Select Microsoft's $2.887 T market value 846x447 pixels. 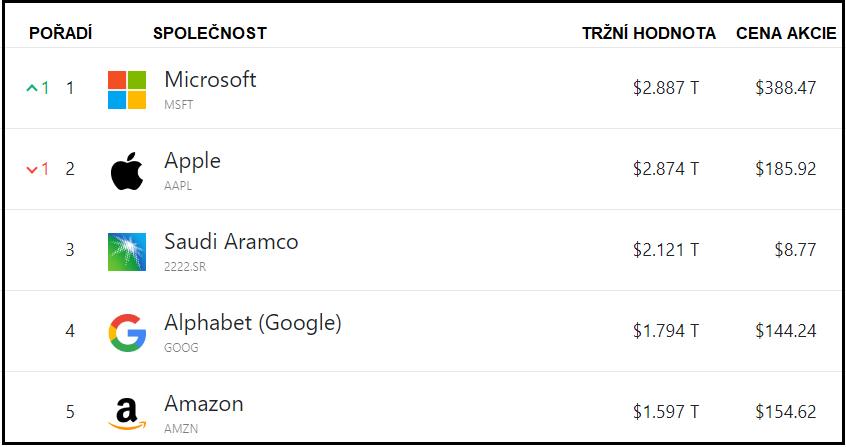666,87
